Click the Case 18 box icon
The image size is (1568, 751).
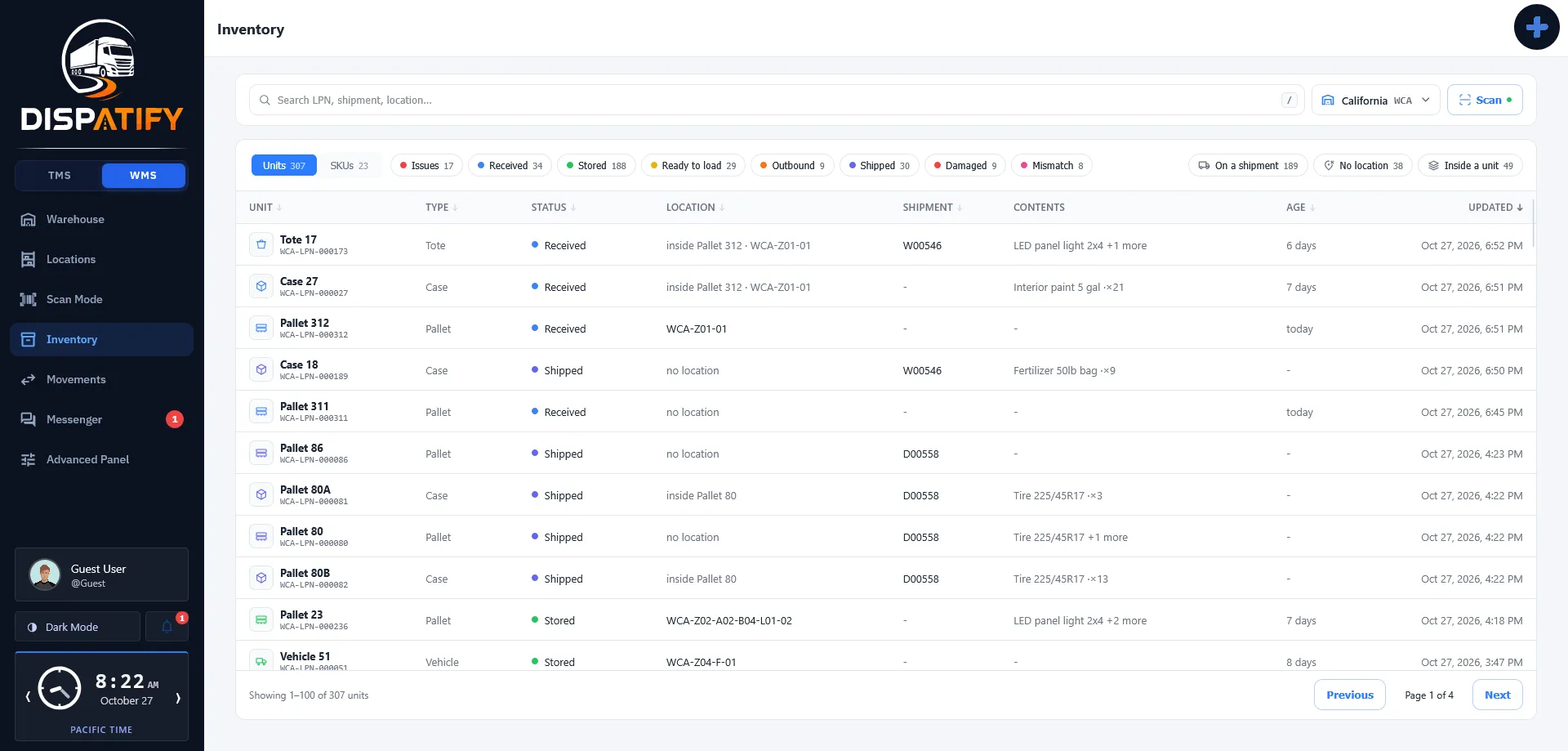(x=261, y=369)
